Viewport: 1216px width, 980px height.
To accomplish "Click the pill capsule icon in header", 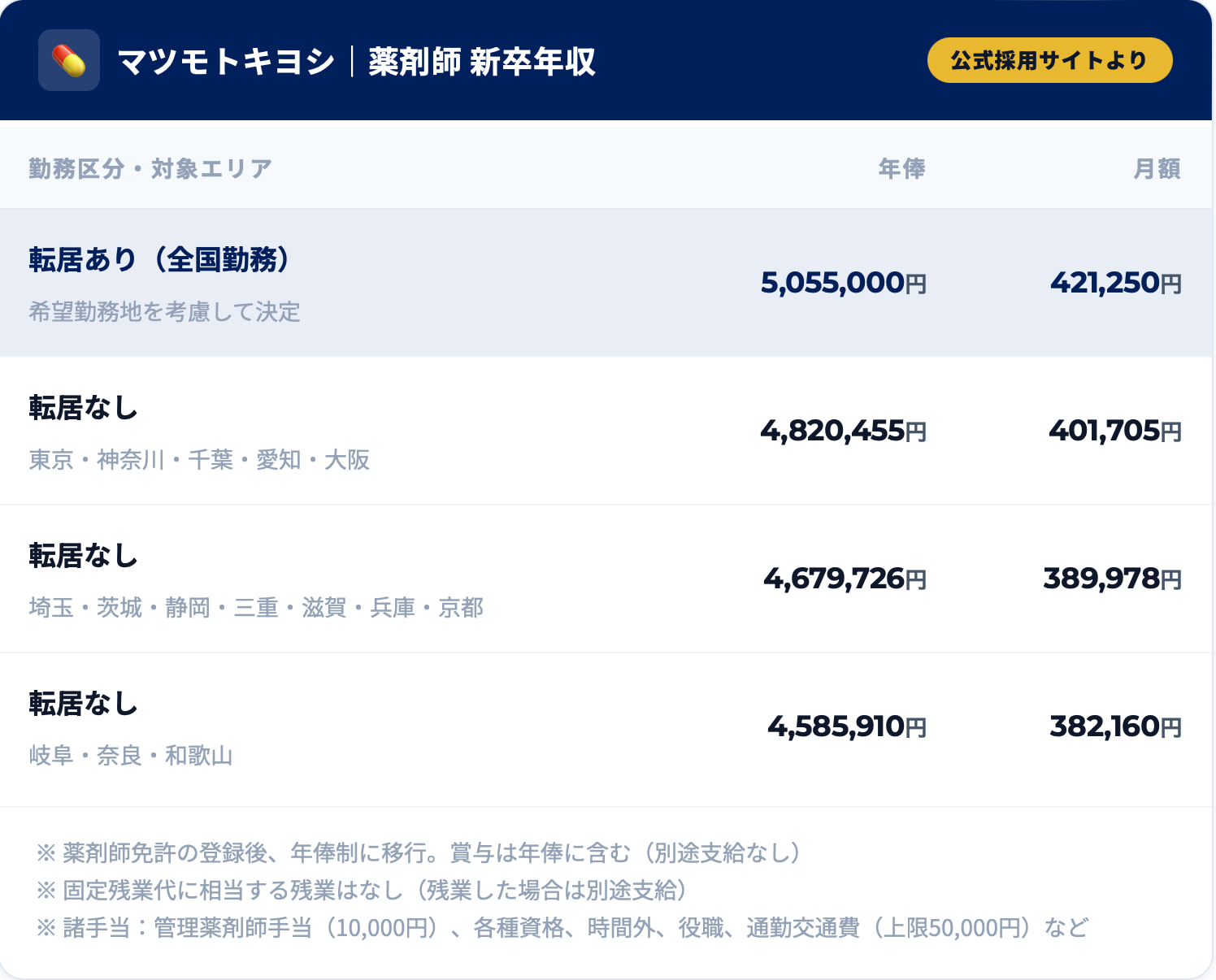I will point(69,60).
